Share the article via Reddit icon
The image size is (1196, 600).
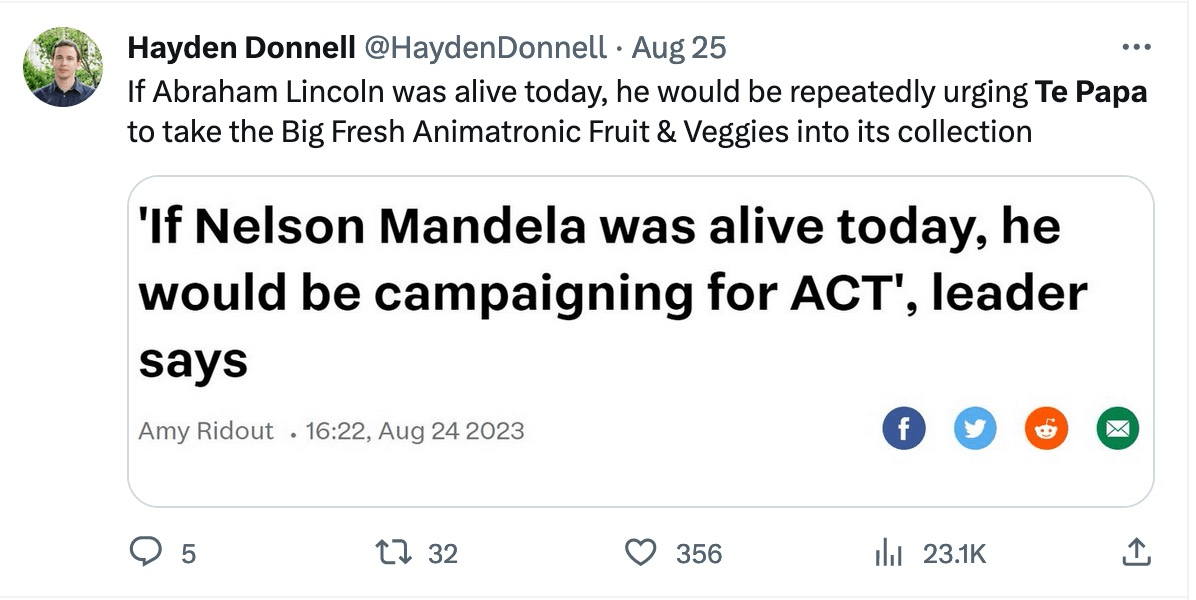(x=1046, y=429)
